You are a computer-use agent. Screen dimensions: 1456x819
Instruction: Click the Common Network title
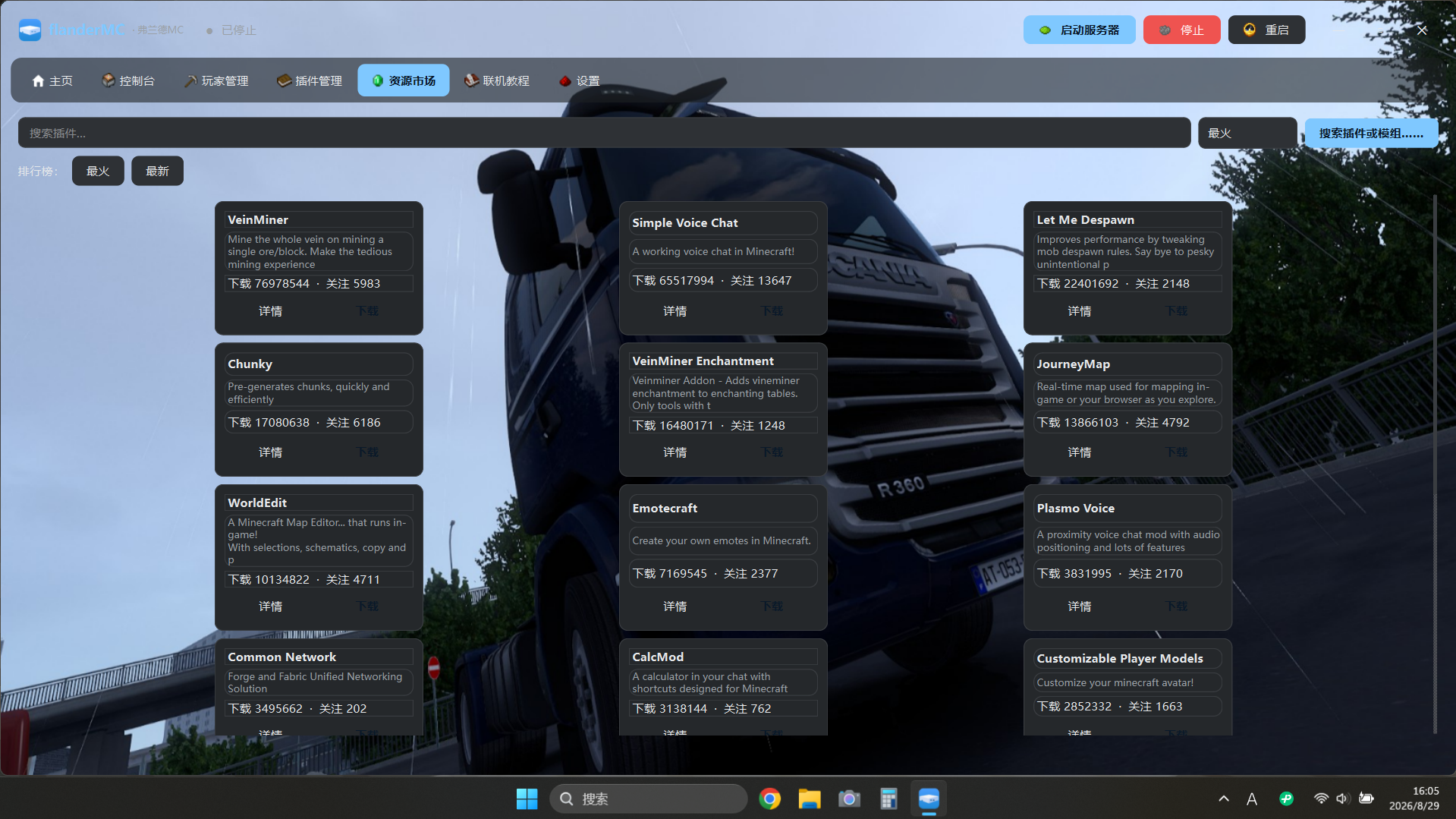coord(281,657)
